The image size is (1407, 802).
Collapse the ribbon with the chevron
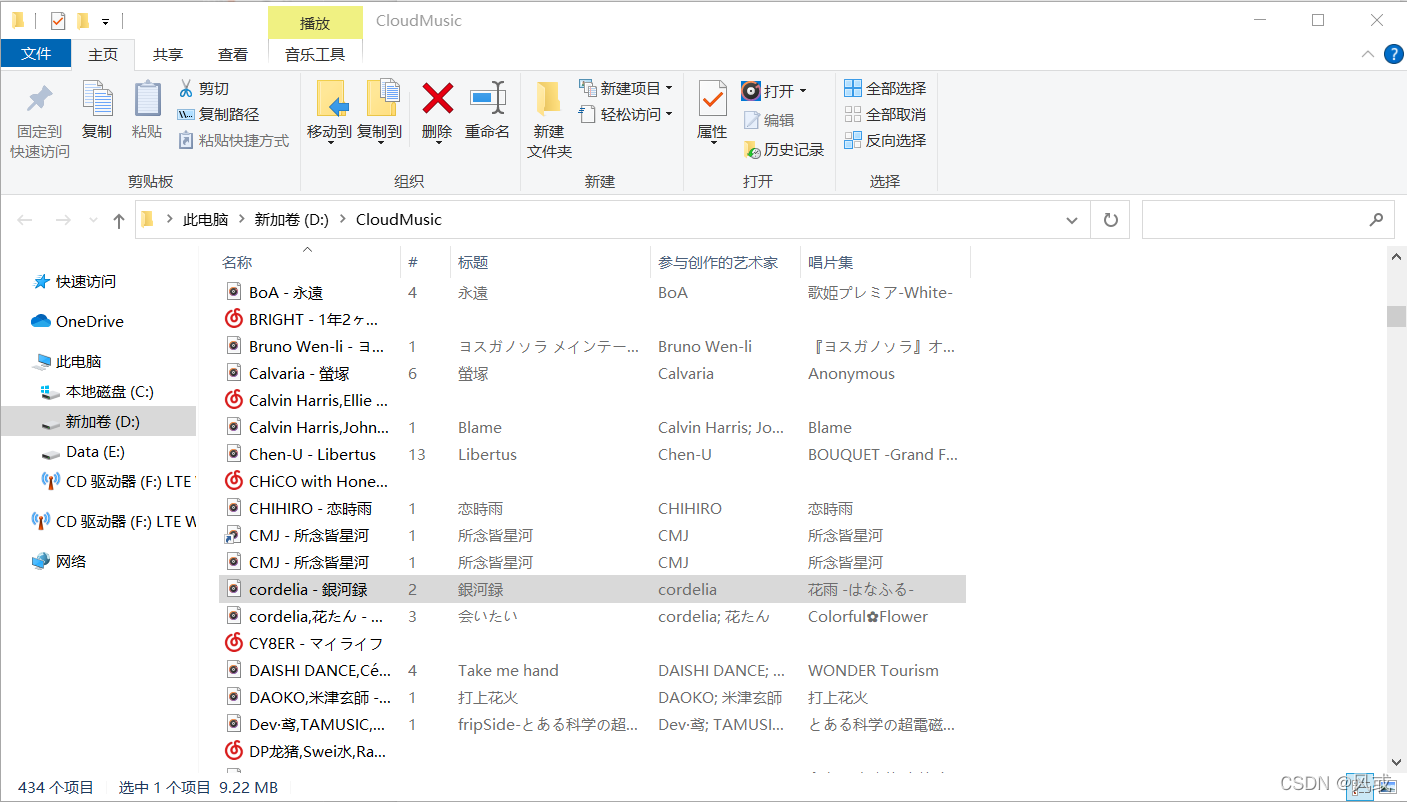pyautogui.click(x=1367, y=54)
